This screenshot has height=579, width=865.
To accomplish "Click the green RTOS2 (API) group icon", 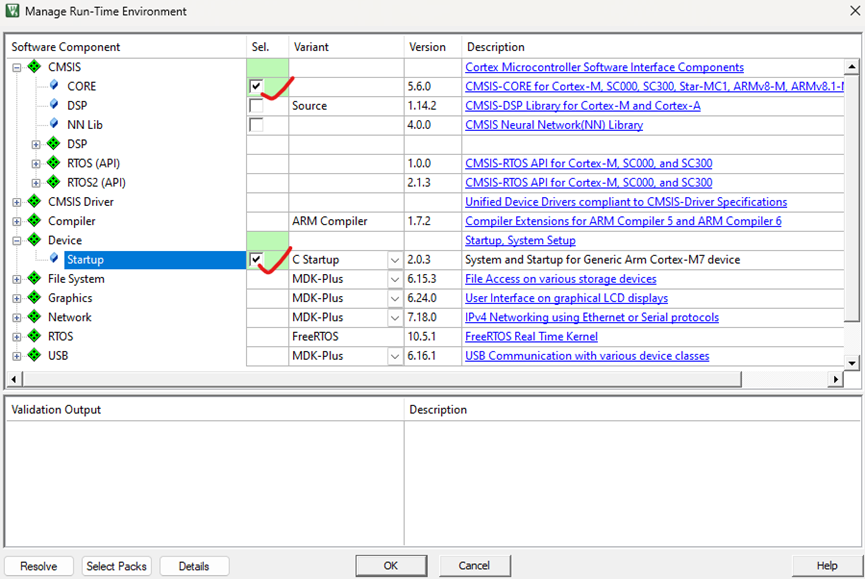I will point(54,183).
